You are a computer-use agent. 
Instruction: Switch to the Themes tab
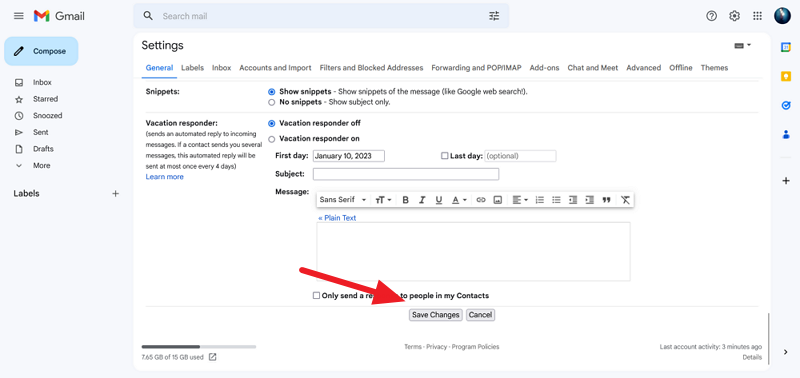(714, 68)
